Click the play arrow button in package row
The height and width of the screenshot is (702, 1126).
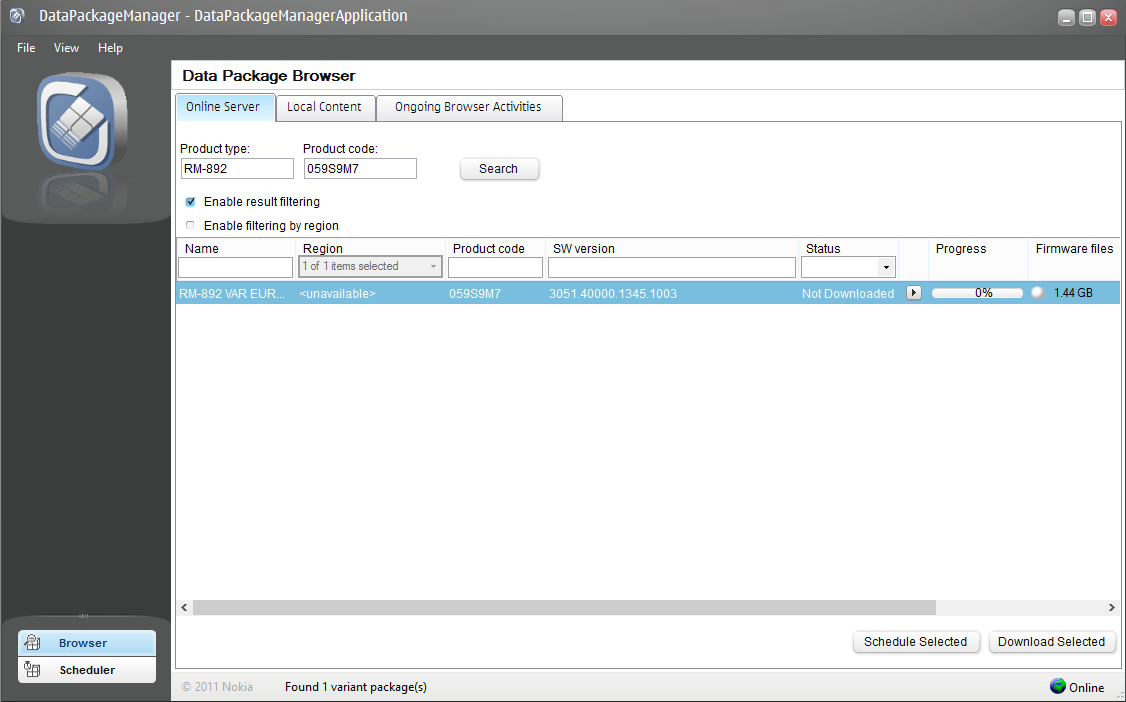click(913, 293)
